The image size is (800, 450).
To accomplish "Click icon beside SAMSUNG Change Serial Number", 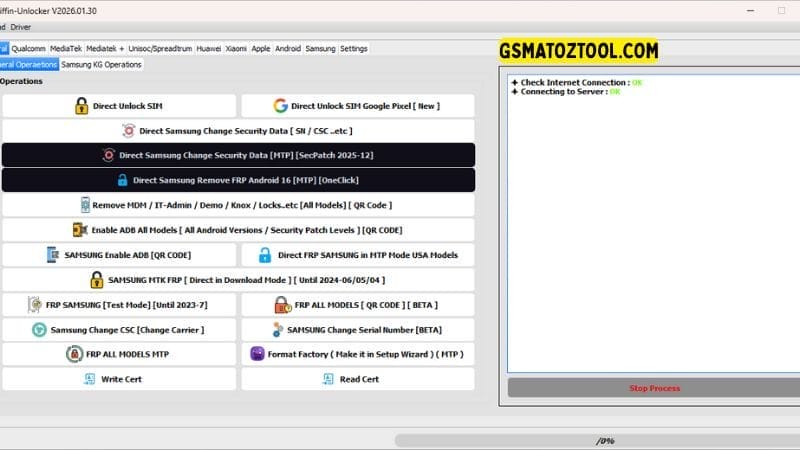I will [277, 330].
